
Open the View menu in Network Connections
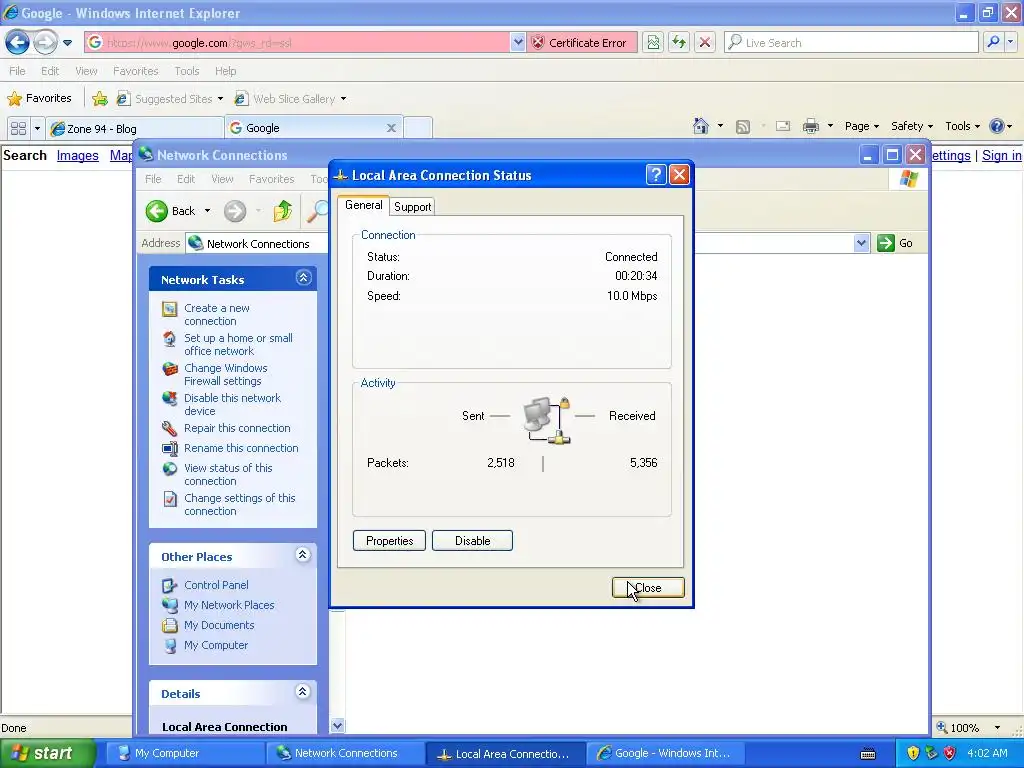222,179
